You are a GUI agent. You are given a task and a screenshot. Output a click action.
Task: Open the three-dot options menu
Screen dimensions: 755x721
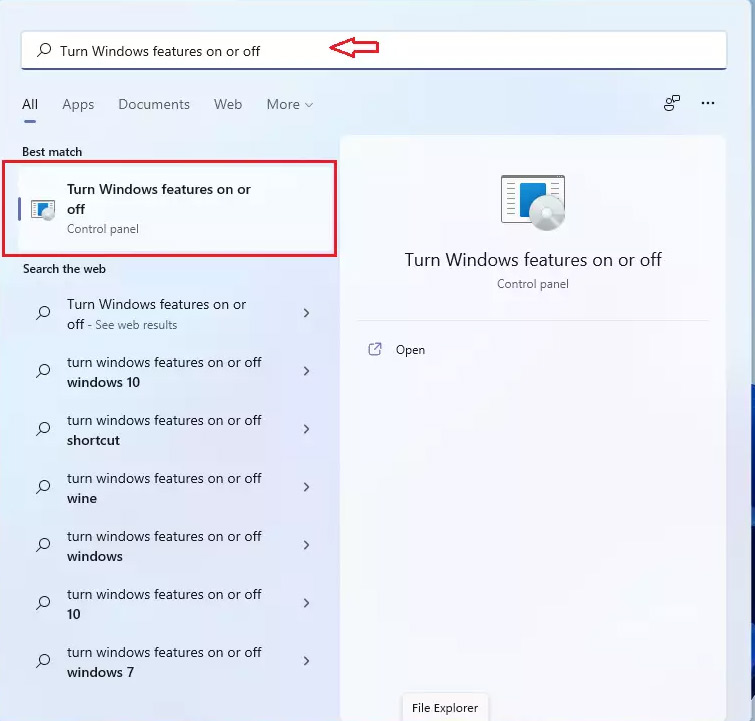point(707,103)
